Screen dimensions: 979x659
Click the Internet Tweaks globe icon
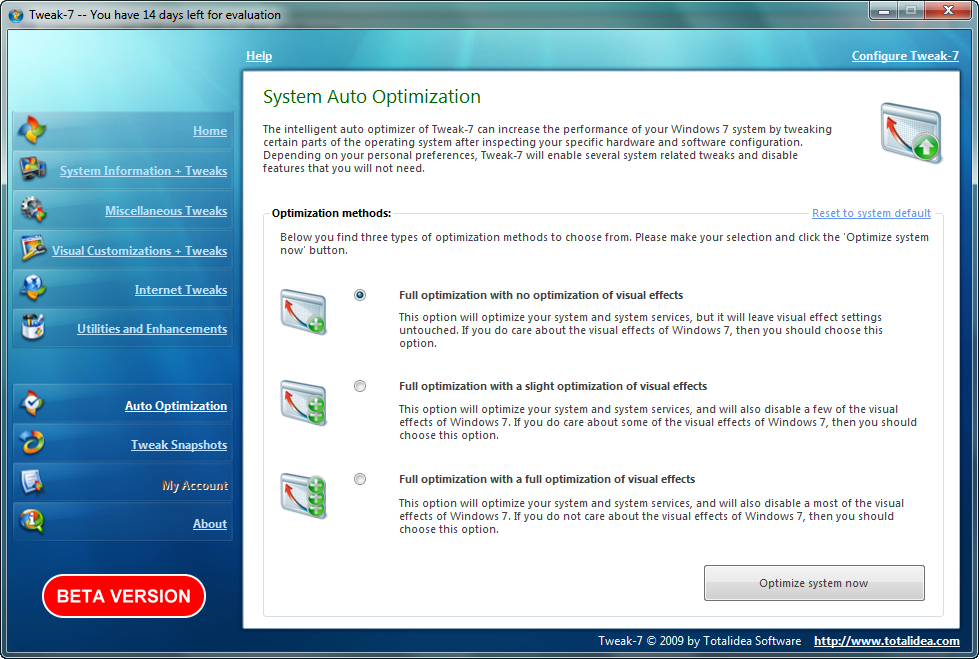click(32, 288)
